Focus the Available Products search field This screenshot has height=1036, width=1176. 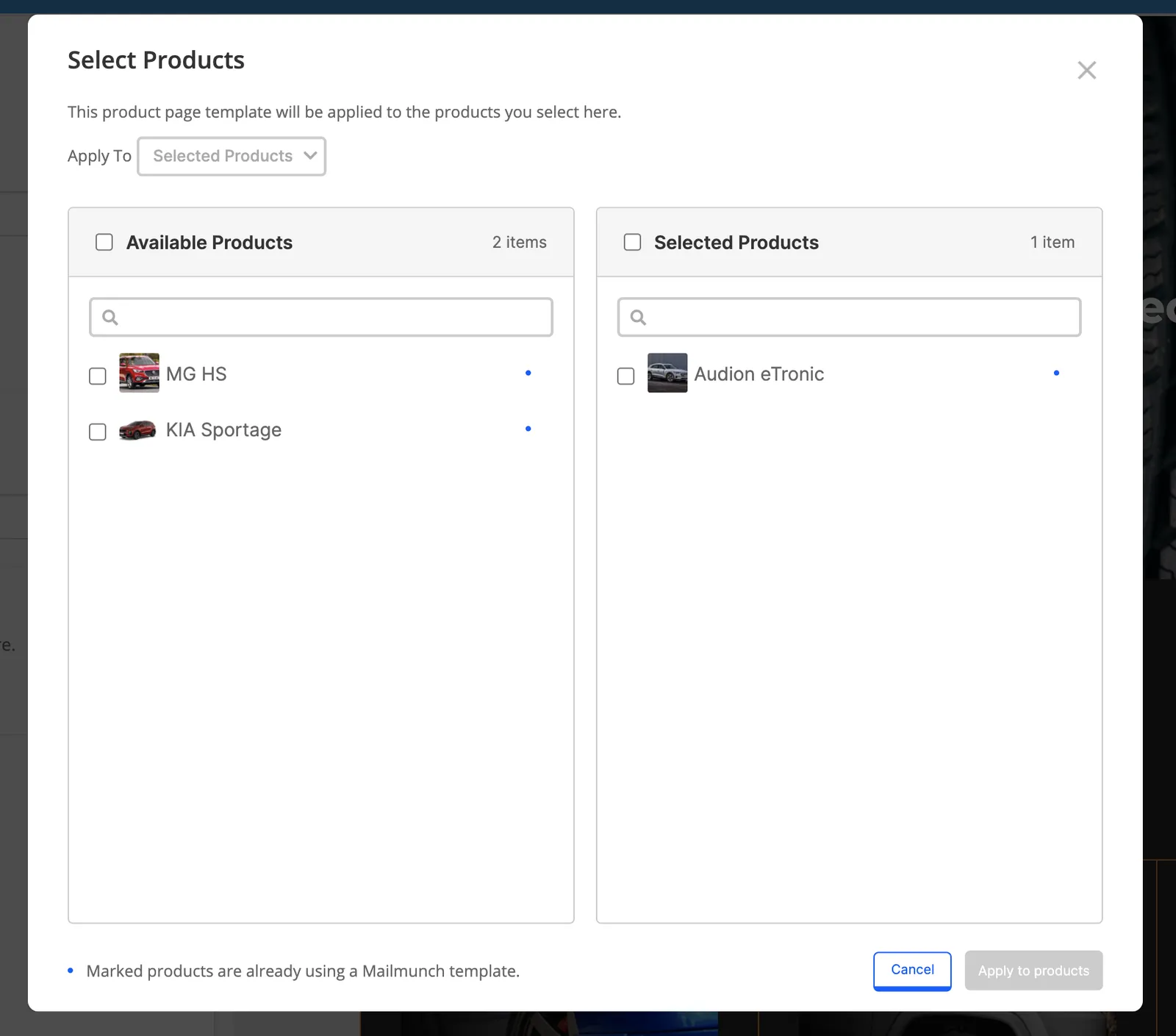(x=321, y=317)
